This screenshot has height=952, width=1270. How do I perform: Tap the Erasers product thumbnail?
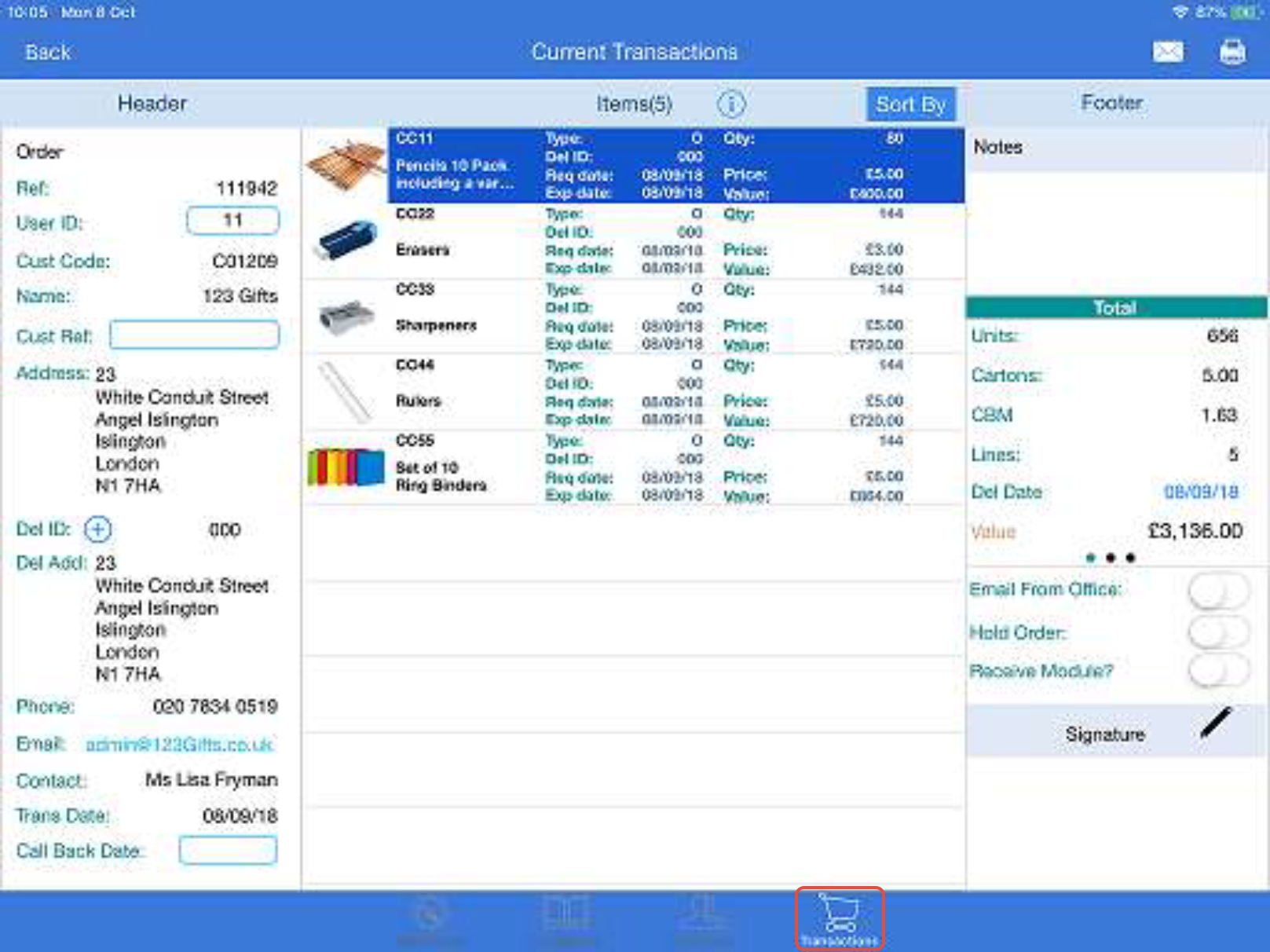[345, 240]
